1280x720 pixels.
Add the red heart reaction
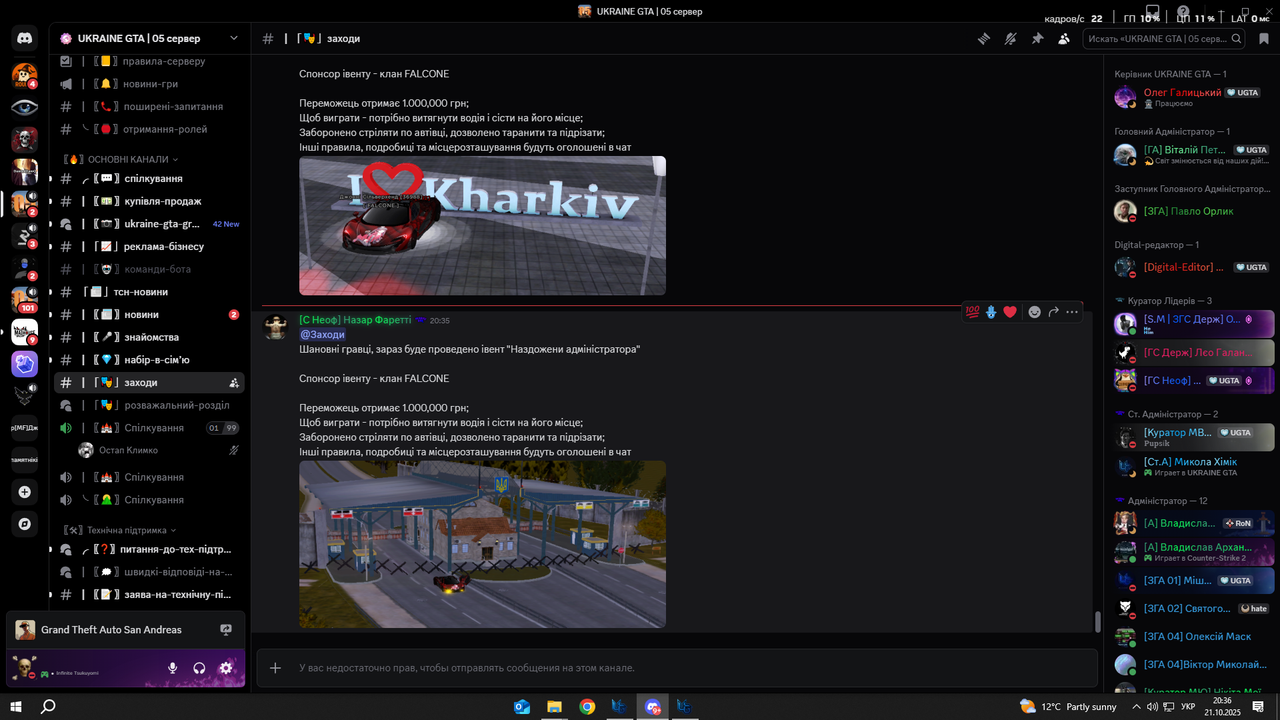1010,312
